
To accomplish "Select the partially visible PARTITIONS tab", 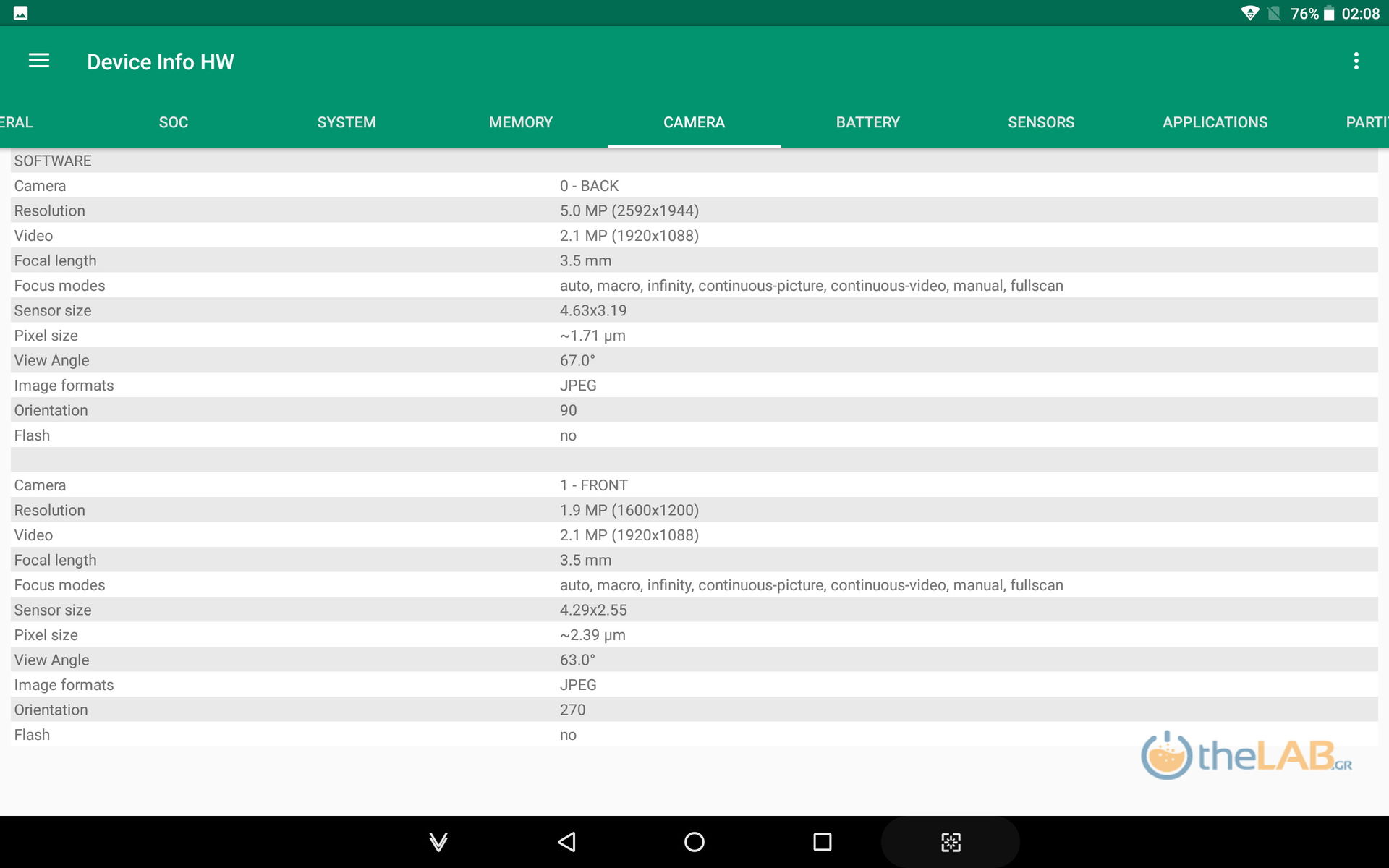I will 1366,122.
